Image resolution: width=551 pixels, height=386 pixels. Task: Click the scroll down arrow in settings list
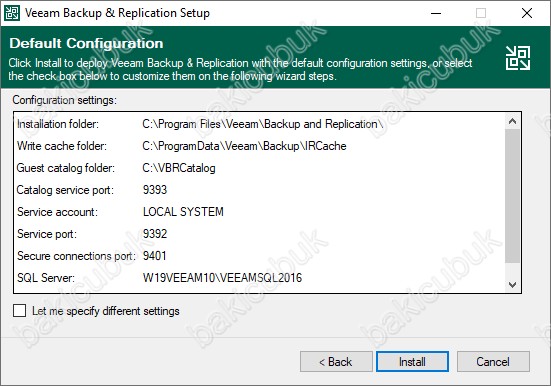[x=512, y=284]
